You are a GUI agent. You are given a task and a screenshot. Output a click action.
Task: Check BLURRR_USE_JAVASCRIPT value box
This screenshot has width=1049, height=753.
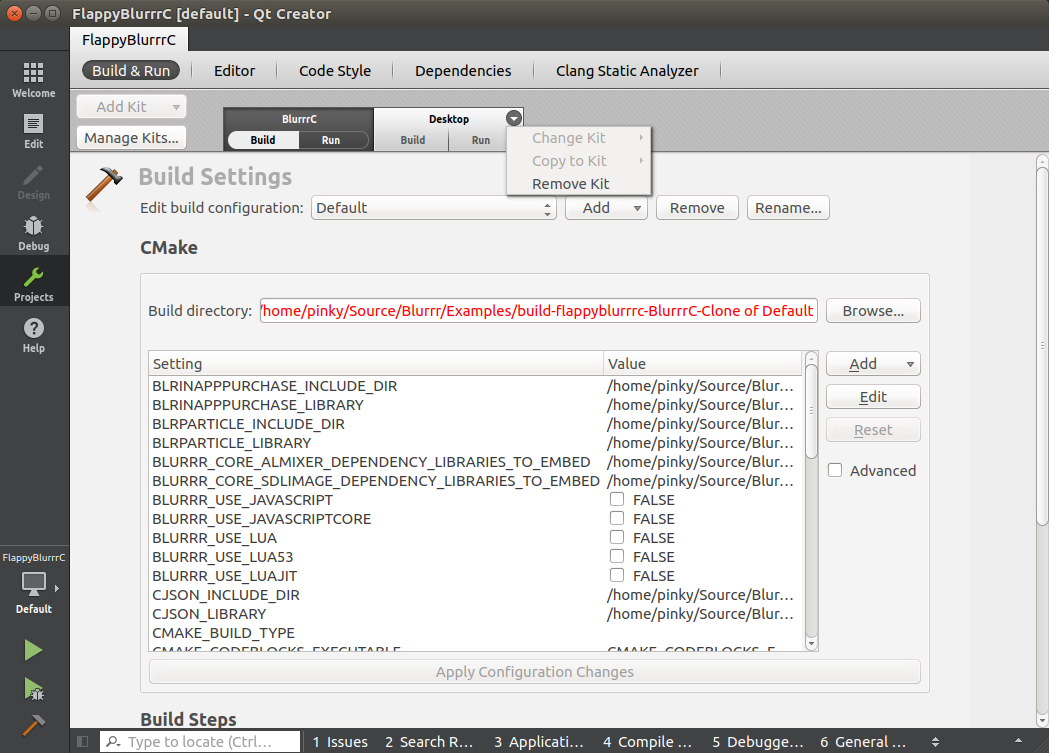(x=617, y=499)
